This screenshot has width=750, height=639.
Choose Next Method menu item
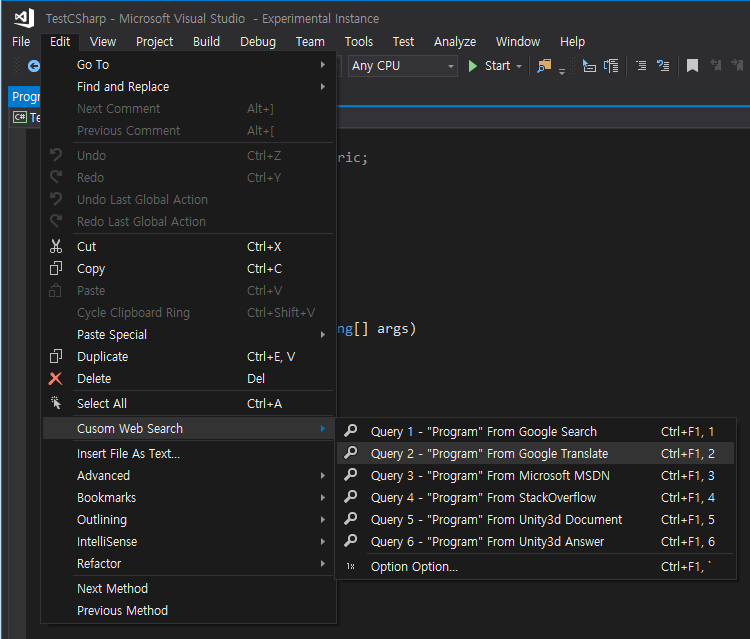click(189, 588)
